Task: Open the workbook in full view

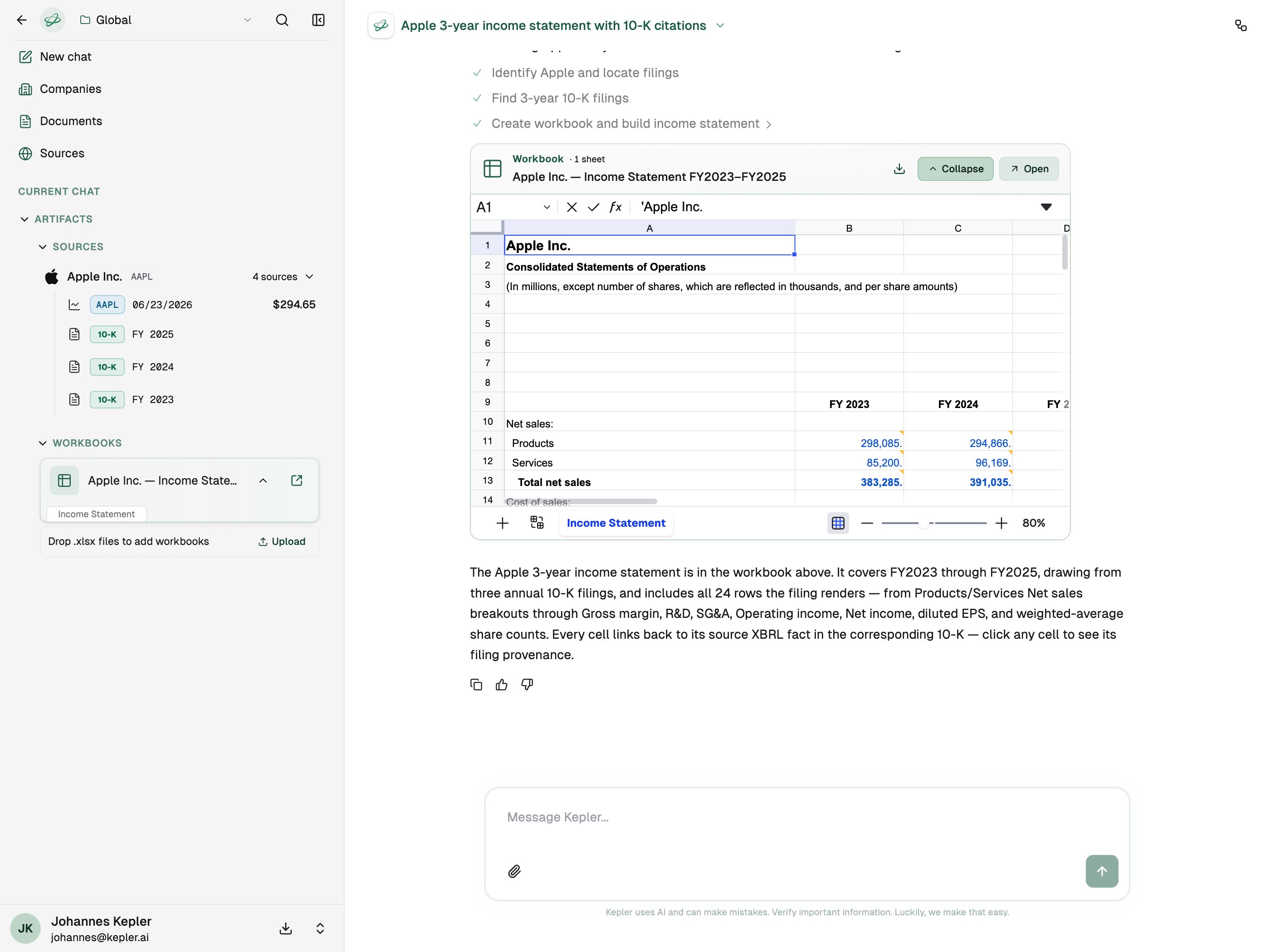Action: [1029, 169]
